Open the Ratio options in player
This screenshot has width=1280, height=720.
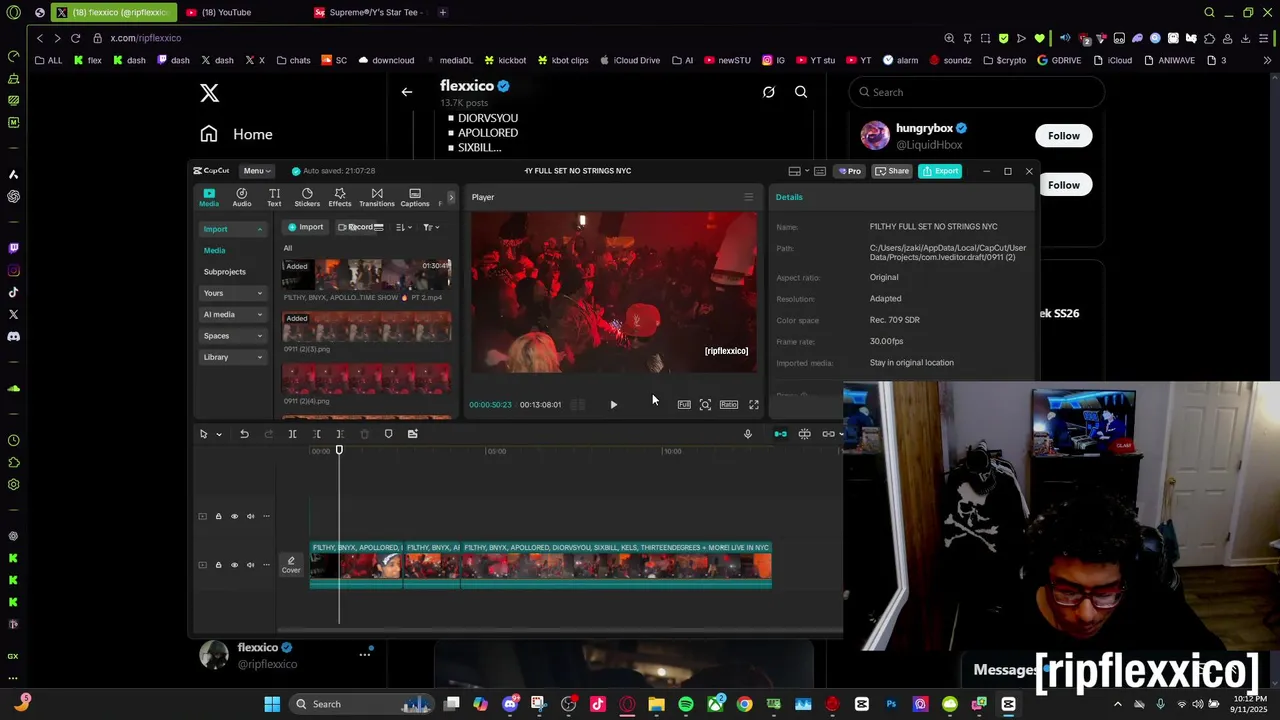(x=729, y=405)
